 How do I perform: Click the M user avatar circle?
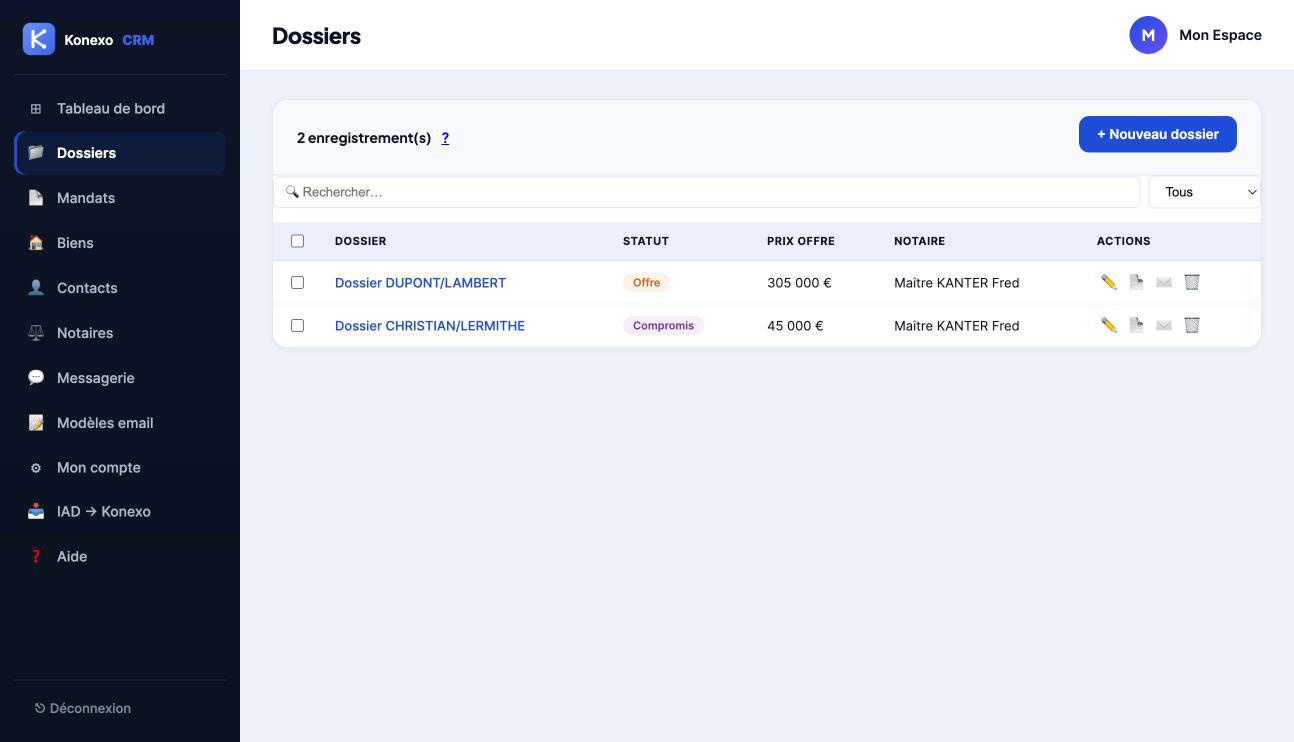tap(1148, 35)
